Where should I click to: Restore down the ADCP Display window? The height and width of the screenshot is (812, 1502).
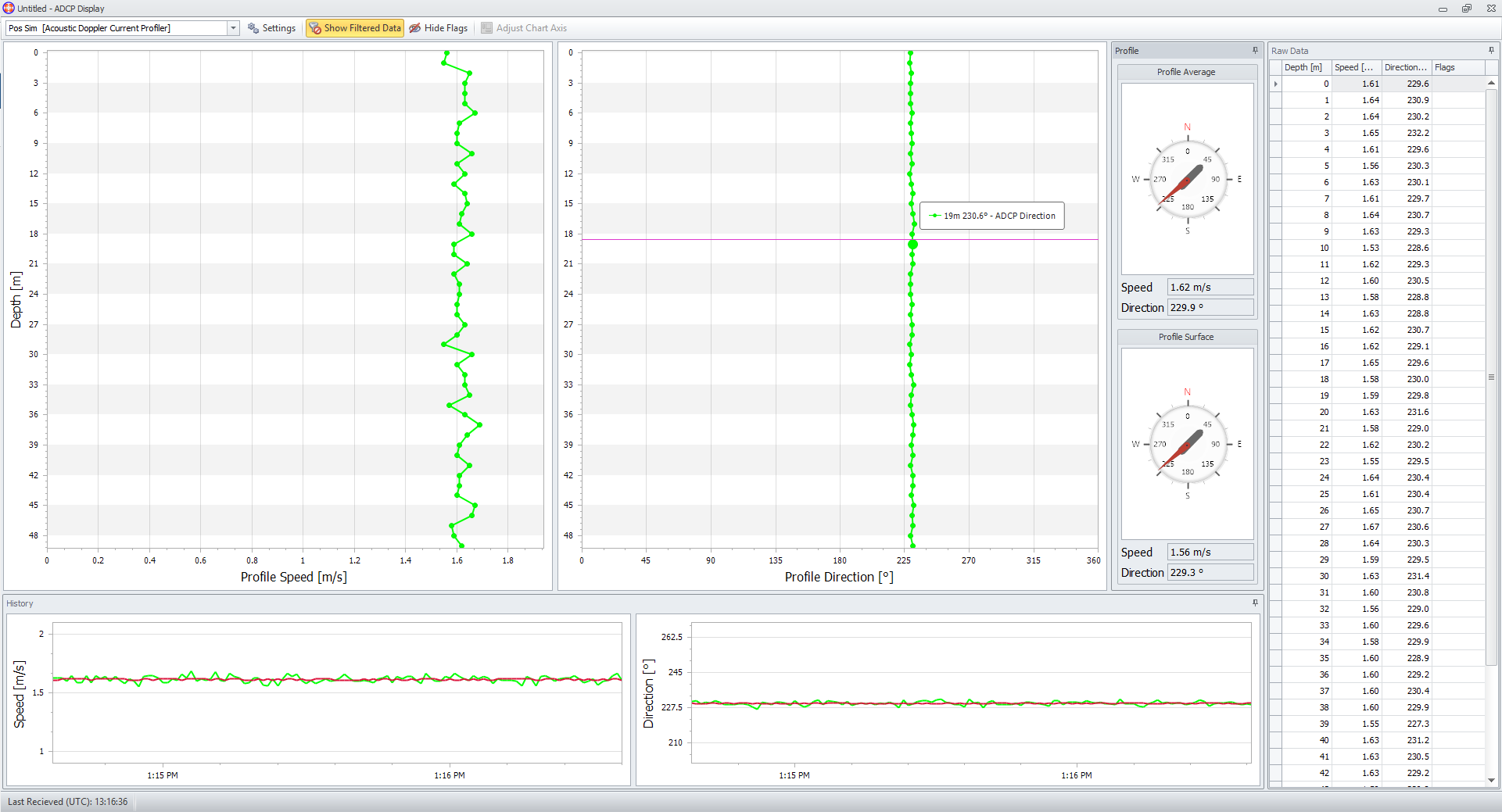(1466, 9)
